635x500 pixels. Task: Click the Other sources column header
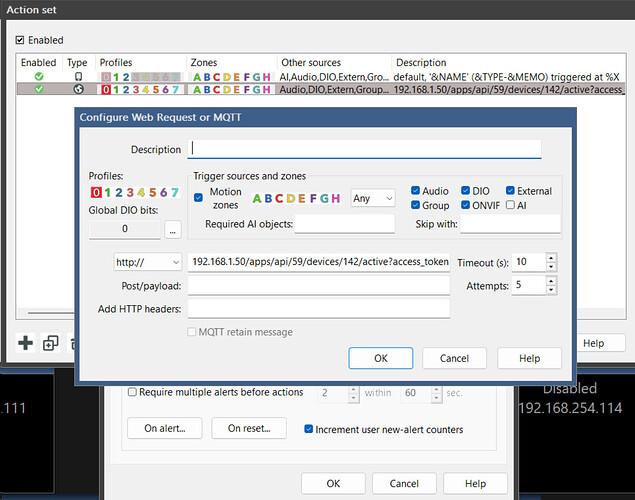pyautogui.click(x=310, y=62)
